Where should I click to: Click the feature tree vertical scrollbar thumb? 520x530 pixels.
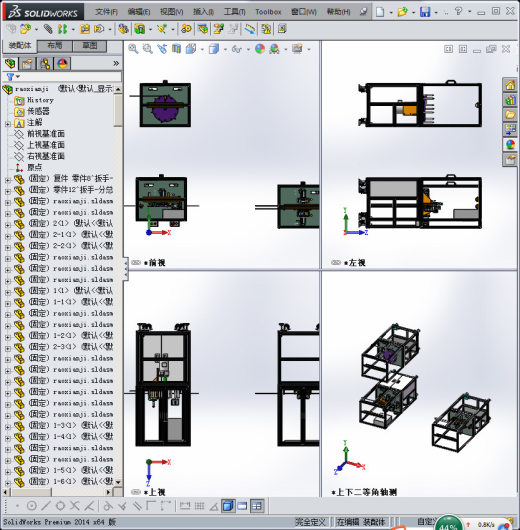(x=118, y=110)
